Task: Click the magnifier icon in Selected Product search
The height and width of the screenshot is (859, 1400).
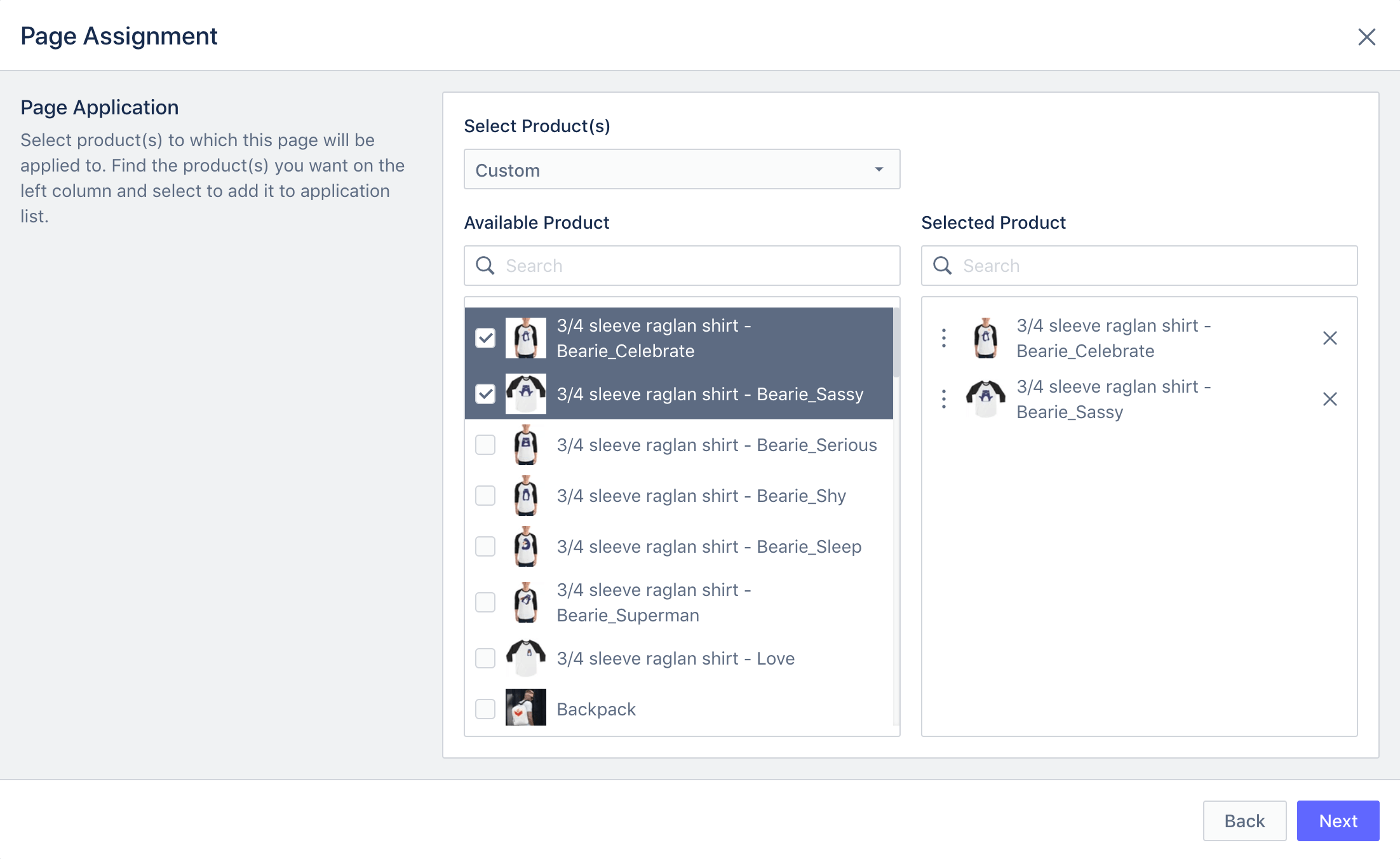Action: click(943, 266)
